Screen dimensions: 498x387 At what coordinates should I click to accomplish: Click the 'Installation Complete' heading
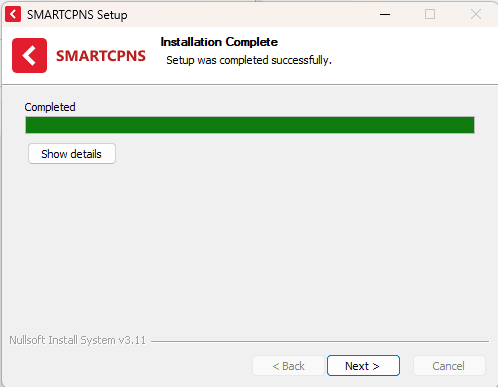(219, 42)
